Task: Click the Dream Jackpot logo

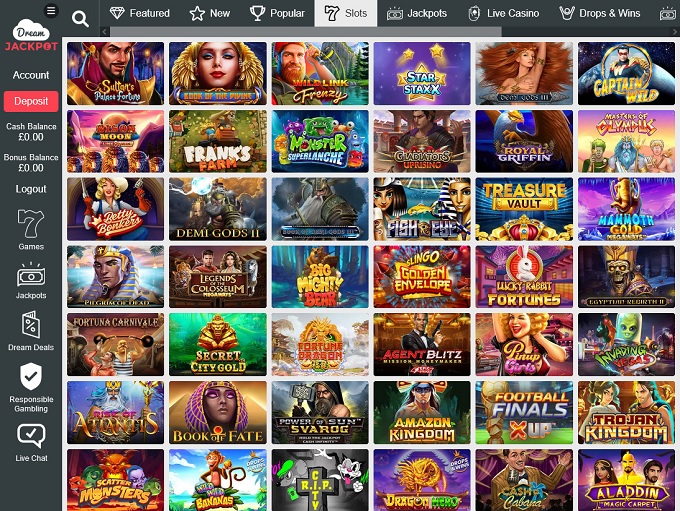Action: (31, 35)
